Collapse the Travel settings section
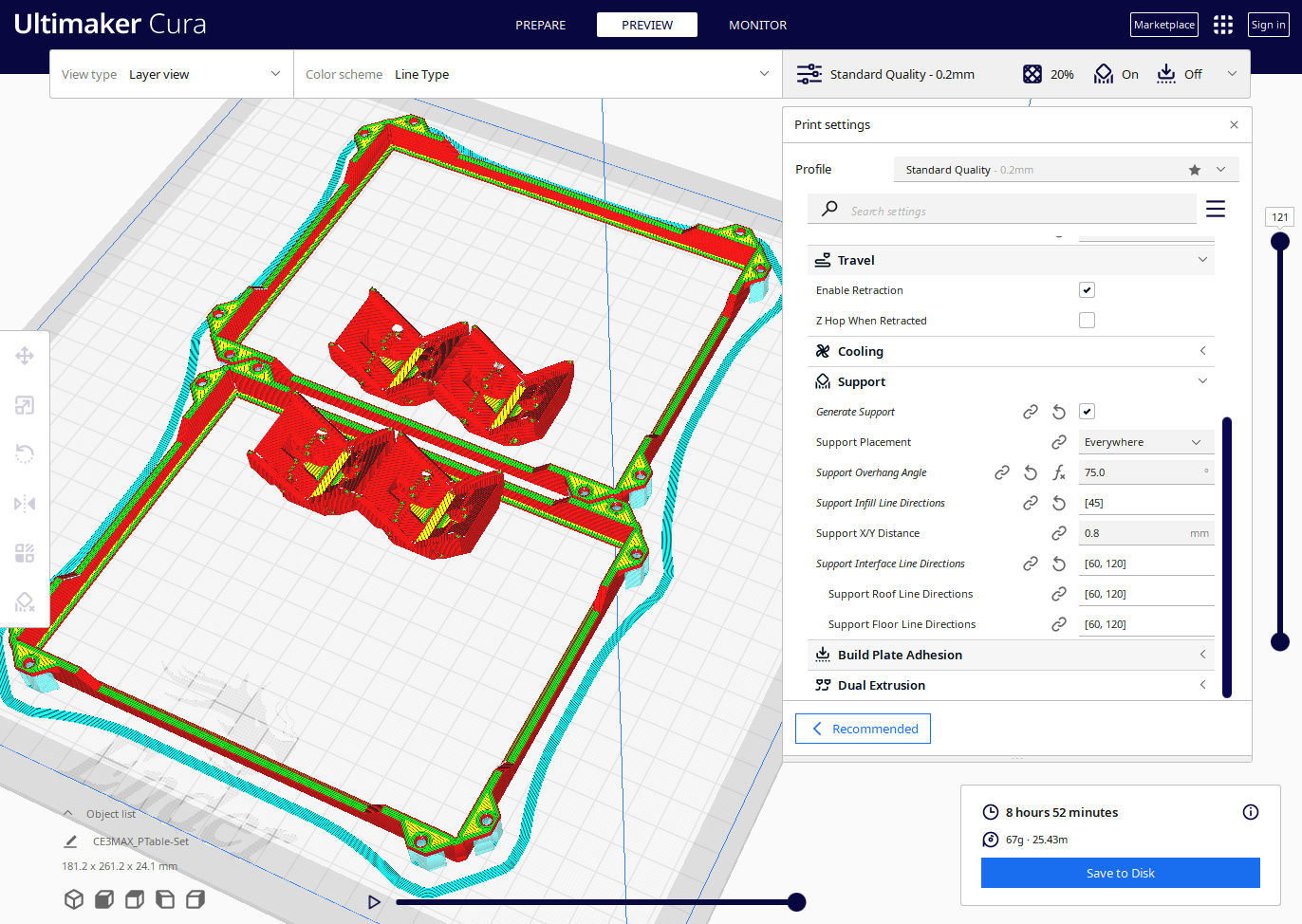Image resolution: width=1302 pixels, height=924 pixels. (1011, 260)
